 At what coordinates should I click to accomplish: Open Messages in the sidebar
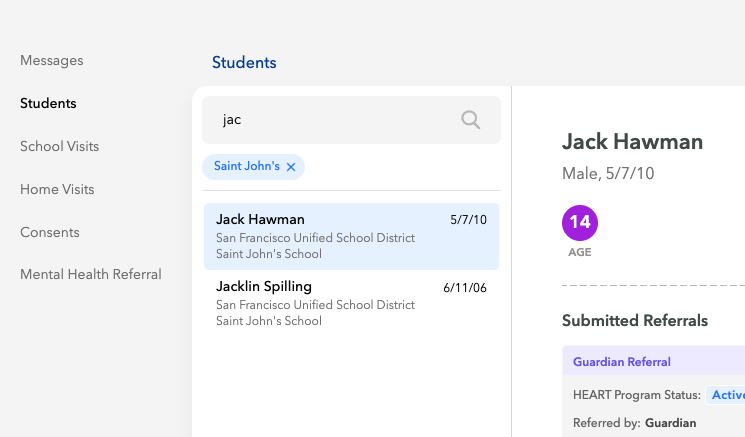coord(52,61)
